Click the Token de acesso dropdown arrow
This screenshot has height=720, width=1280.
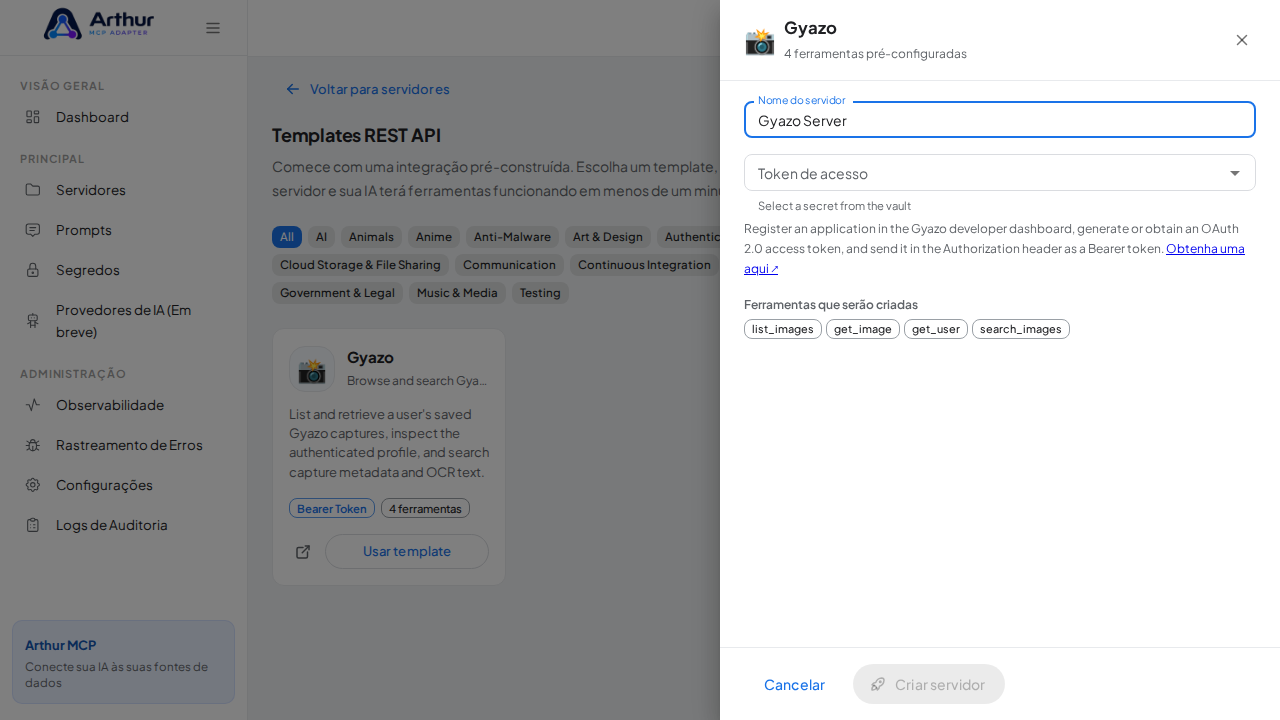coord(1235,173)
